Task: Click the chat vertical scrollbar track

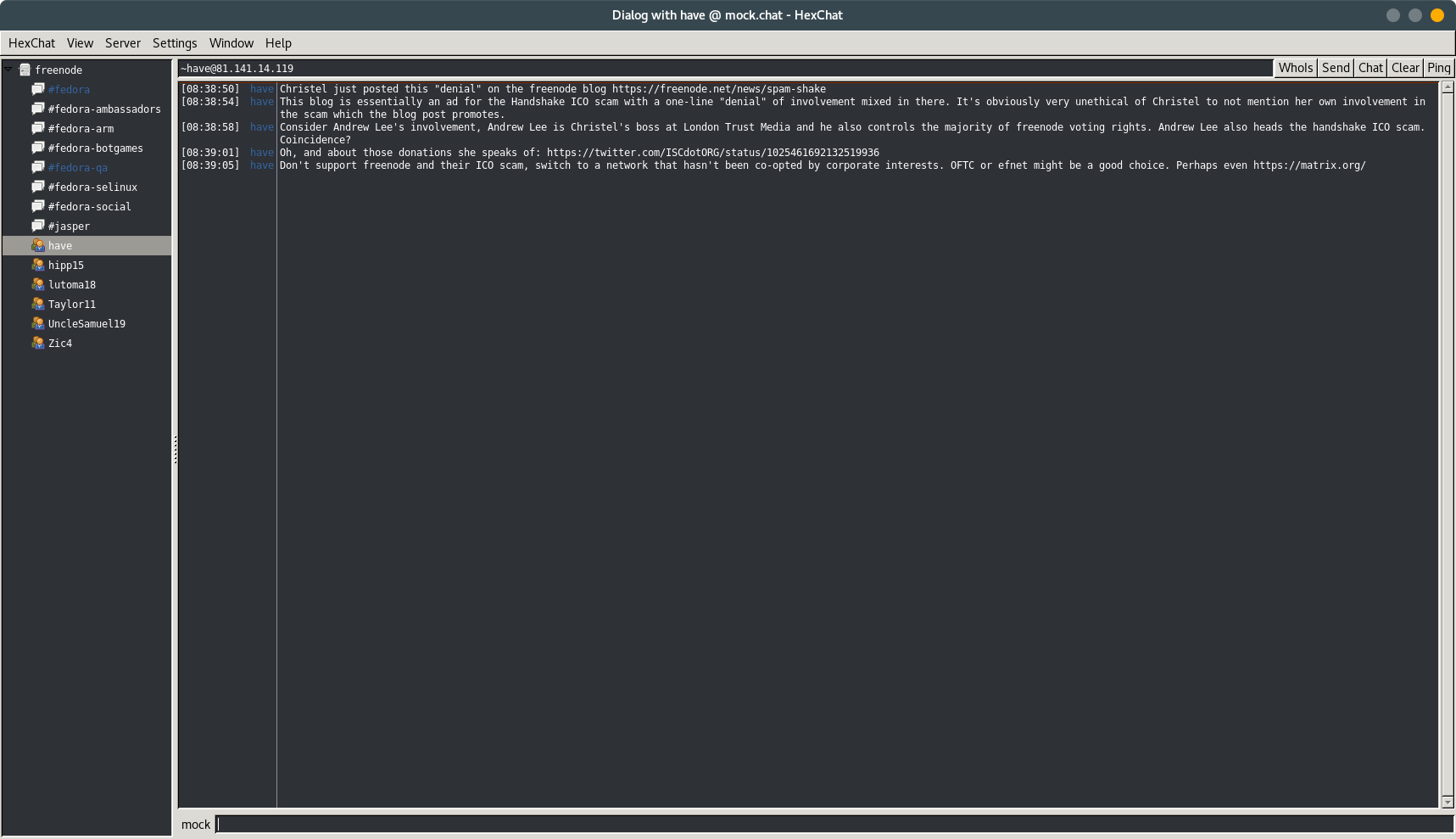Action: click(1448, 445)
